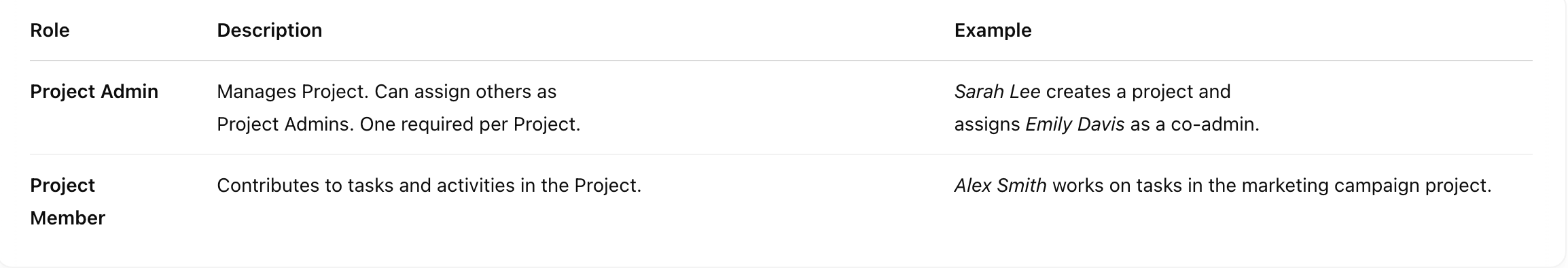The image size is (1568, 268).
Task: Click the Description column header
Action: pos(269,31)
